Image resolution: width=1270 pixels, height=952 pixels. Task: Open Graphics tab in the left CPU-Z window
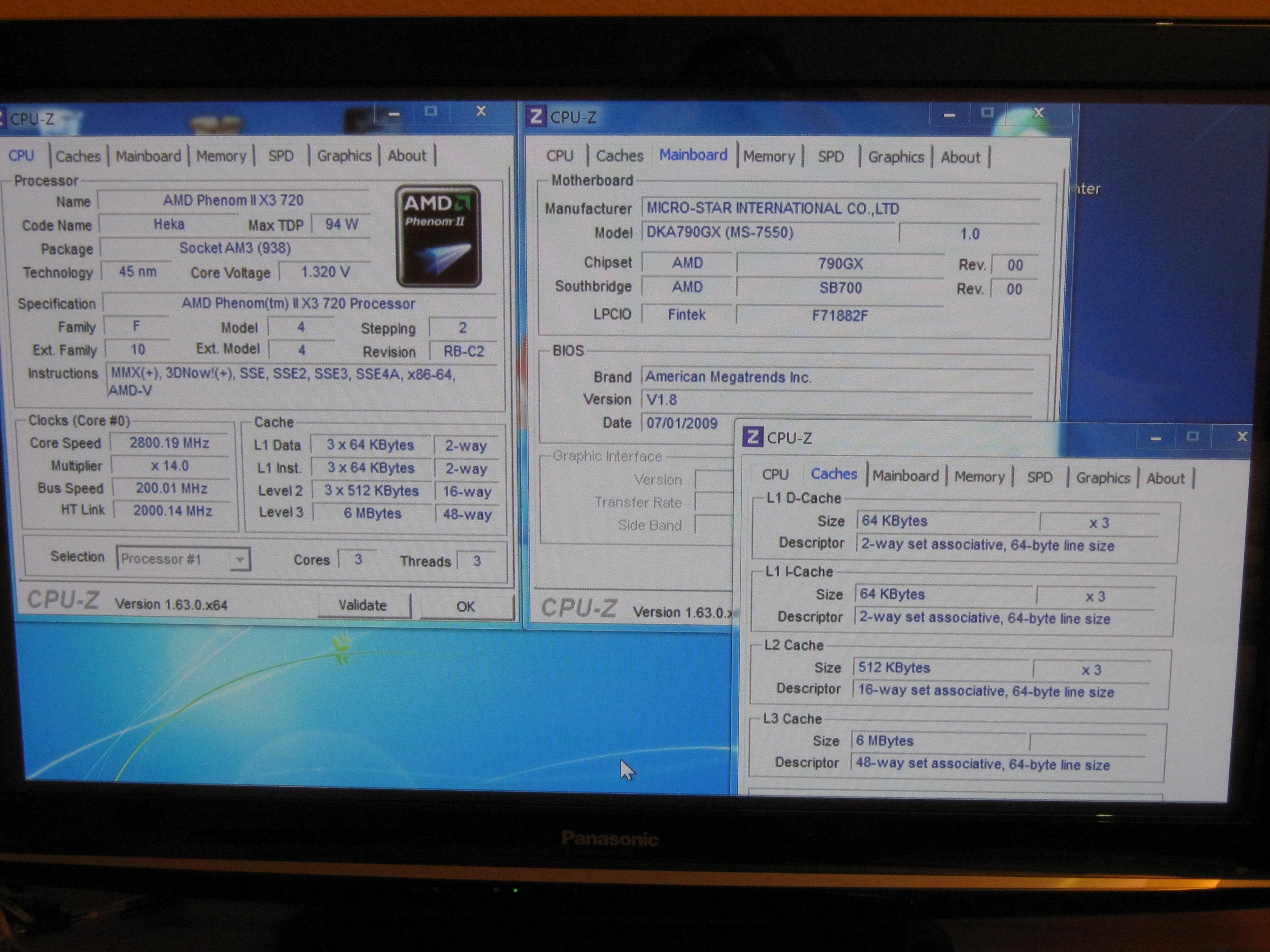pyautogui.click(x=345, y=156)
